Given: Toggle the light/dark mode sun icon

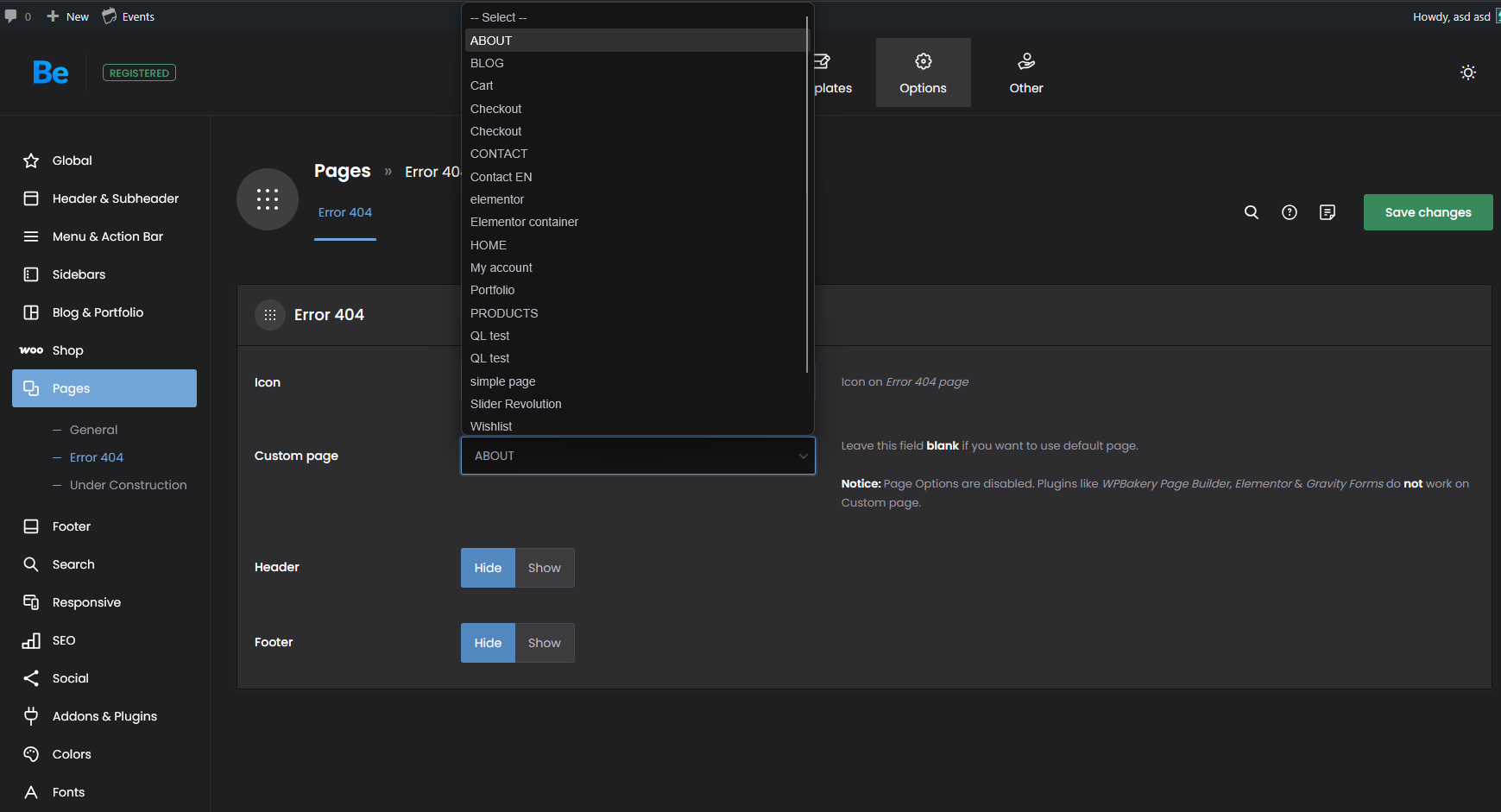Looking at the screenshot, I should pyautogui.click(x=1467, y=72).
